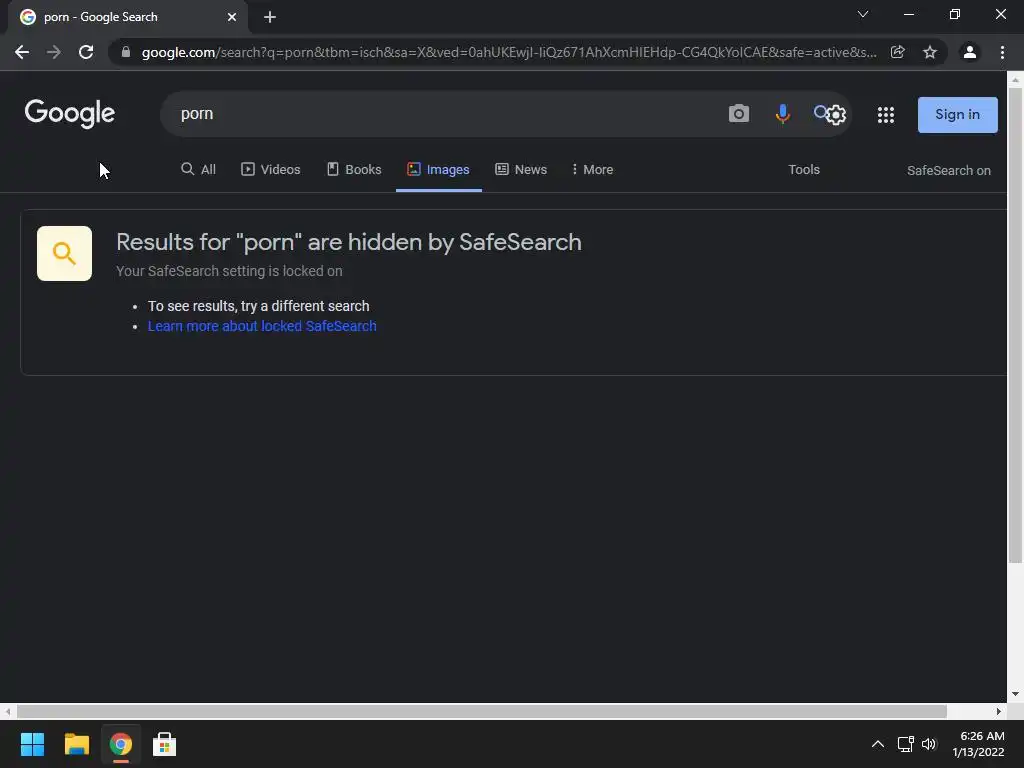Open the tab search chevron
Viewport: 1024px width, 768px height.
pos(863,14)
